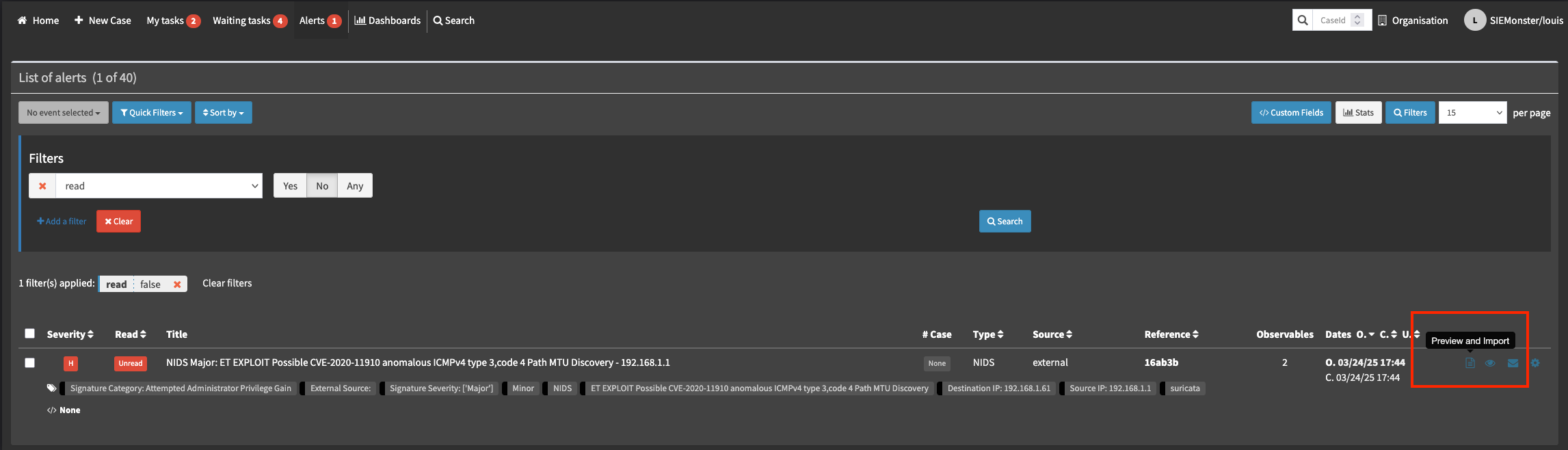
Task: Tick the select-all checkbox in the table header
Action: click(30, 334)
